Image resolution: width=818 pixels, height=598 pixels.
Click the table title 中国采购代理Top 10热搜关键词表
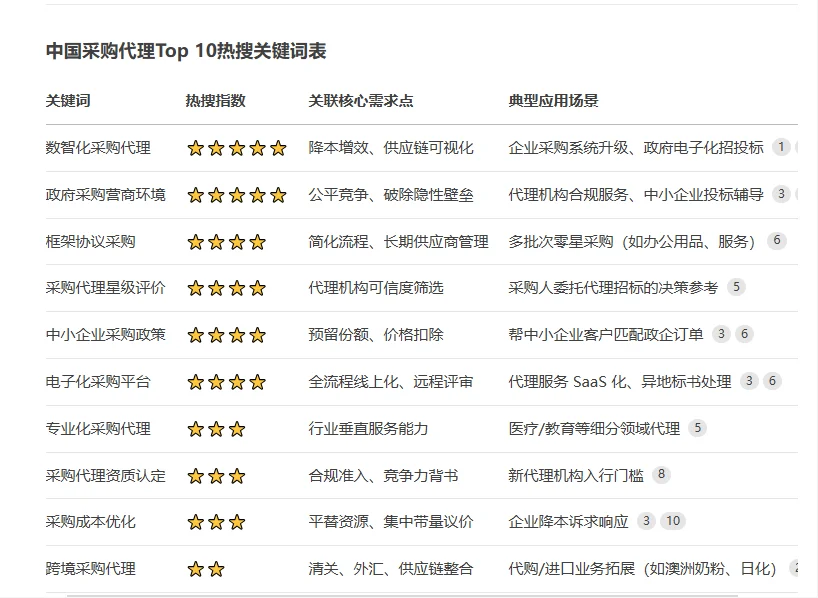[186, 51]
